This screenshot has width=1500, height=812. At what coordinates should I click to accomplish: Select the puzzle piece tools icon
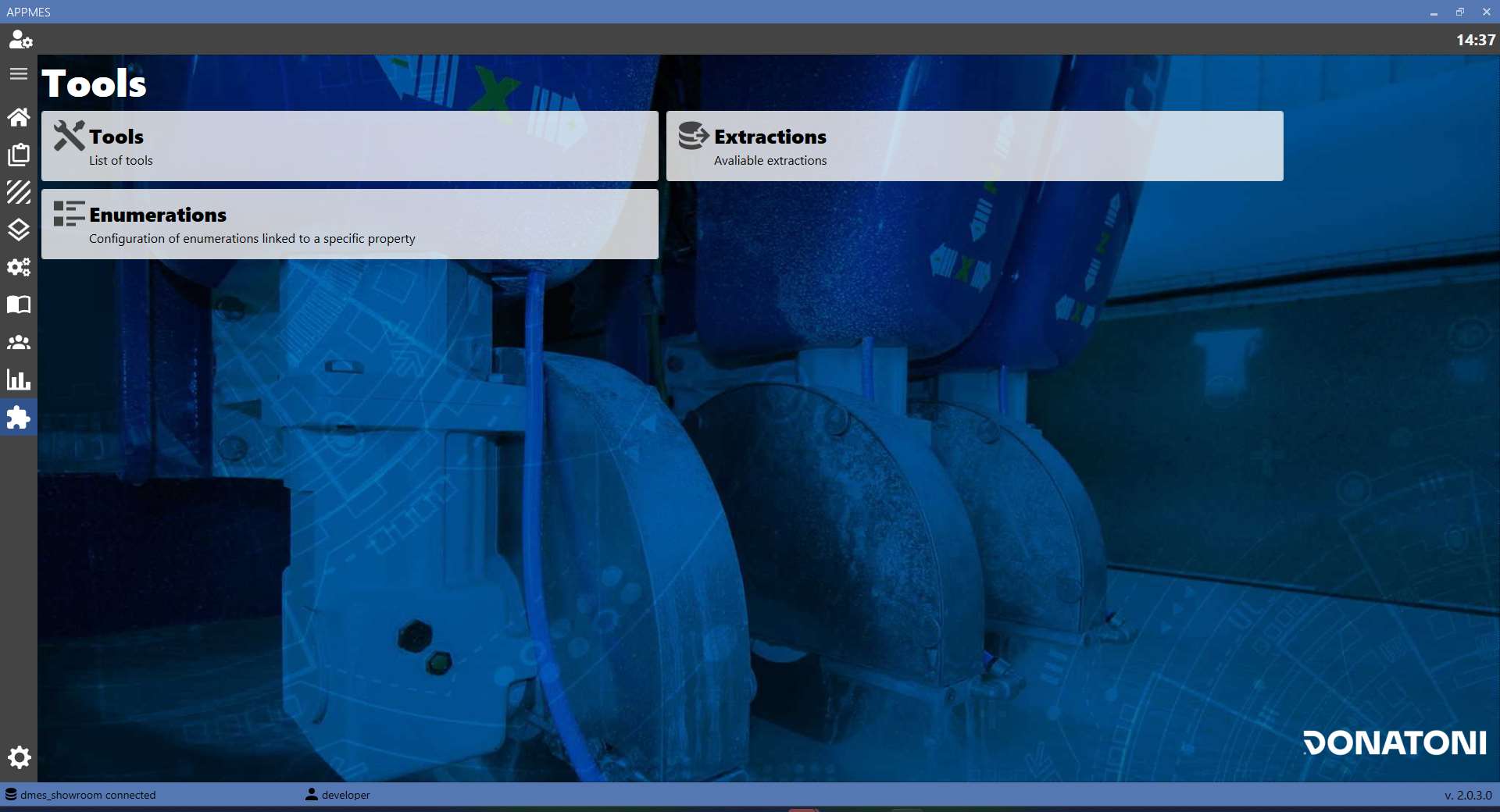point(19,418)
